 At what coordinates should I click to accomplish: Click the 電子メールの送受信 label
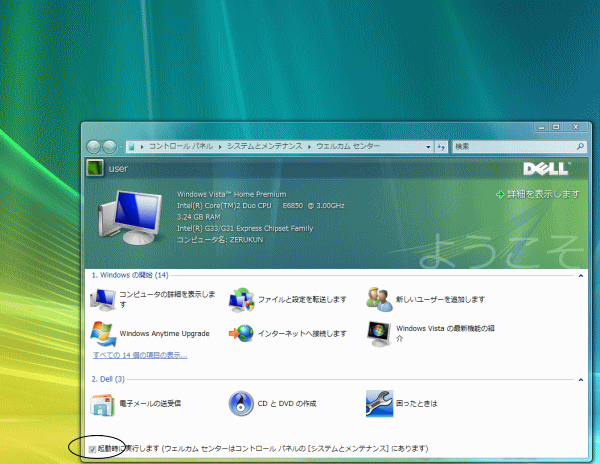[150, 404]
